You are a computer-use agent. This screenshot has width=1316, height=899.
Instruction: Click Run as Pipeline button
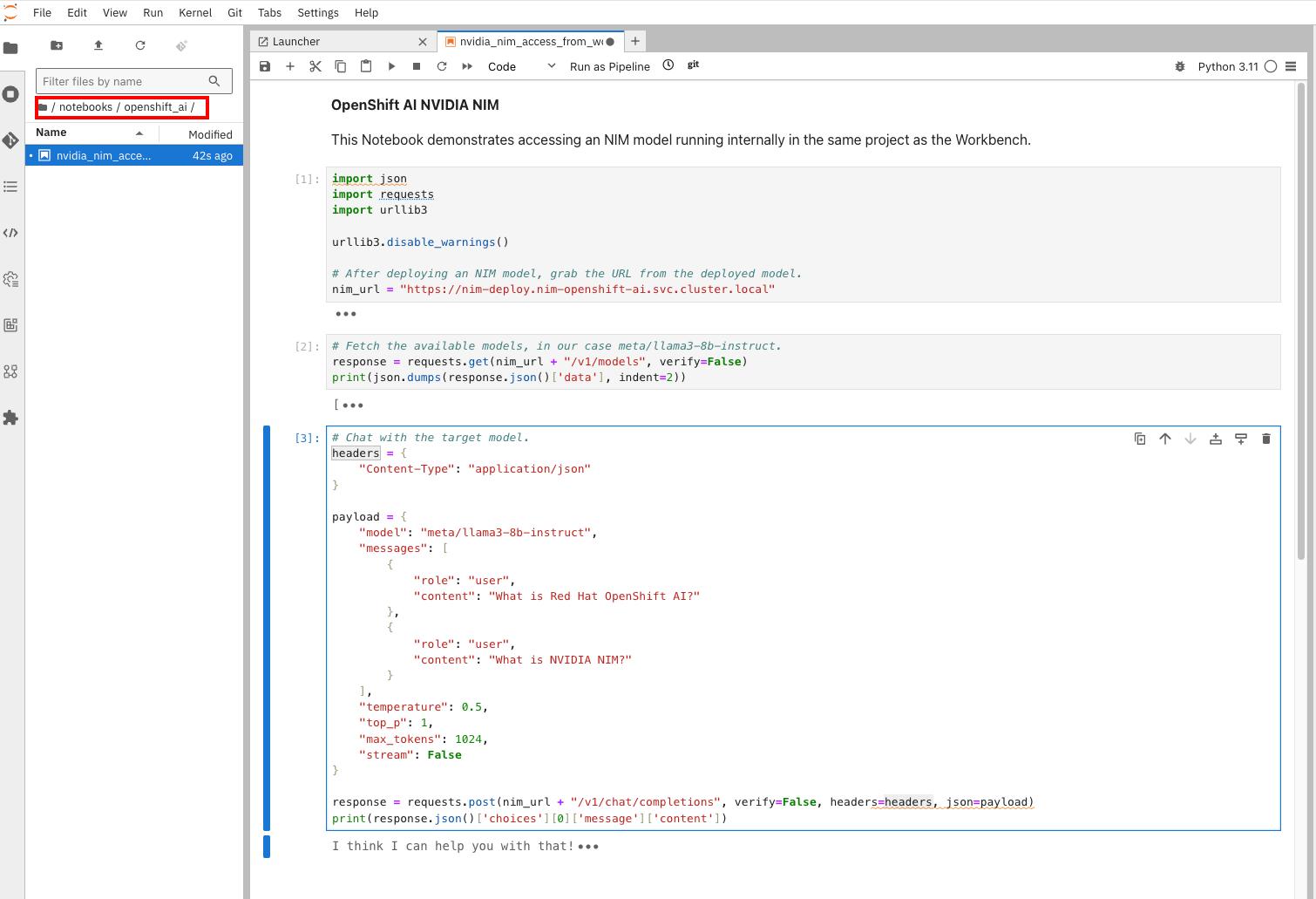pos(610,66)
